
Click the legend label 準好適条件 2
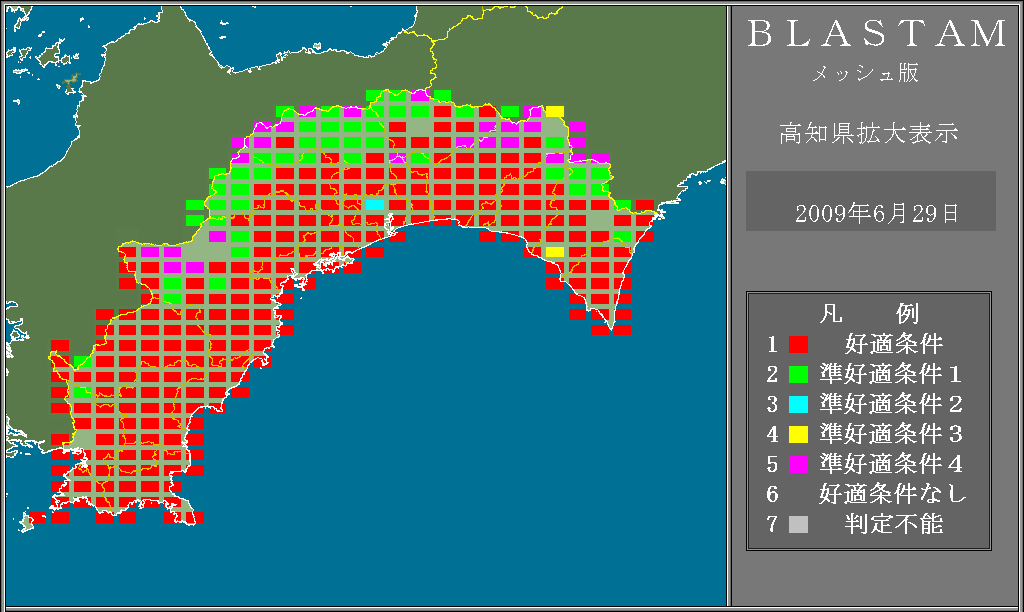click(x=891, y=404)
